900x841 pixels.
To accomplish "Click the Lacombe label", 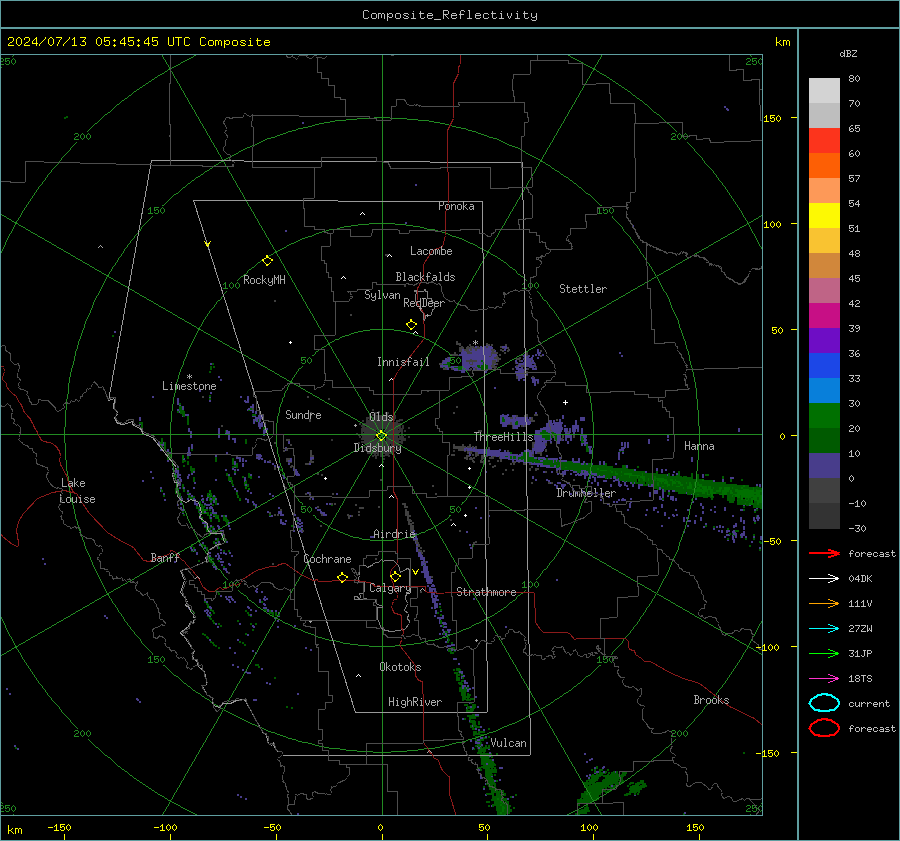I will 431,251.
